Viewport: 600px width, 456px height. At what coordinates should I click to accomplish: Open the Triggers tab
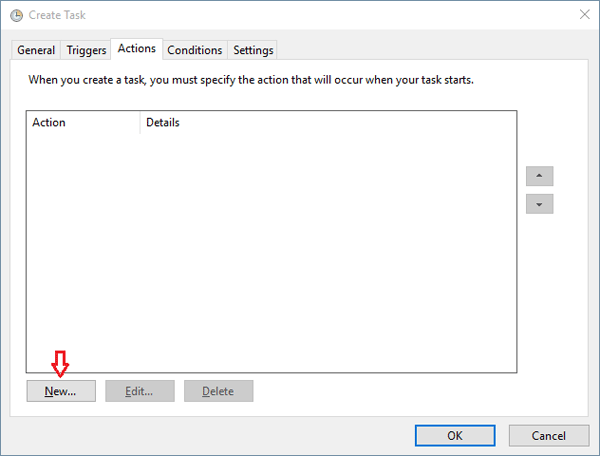pyautogui.click(x=86, y=50)
